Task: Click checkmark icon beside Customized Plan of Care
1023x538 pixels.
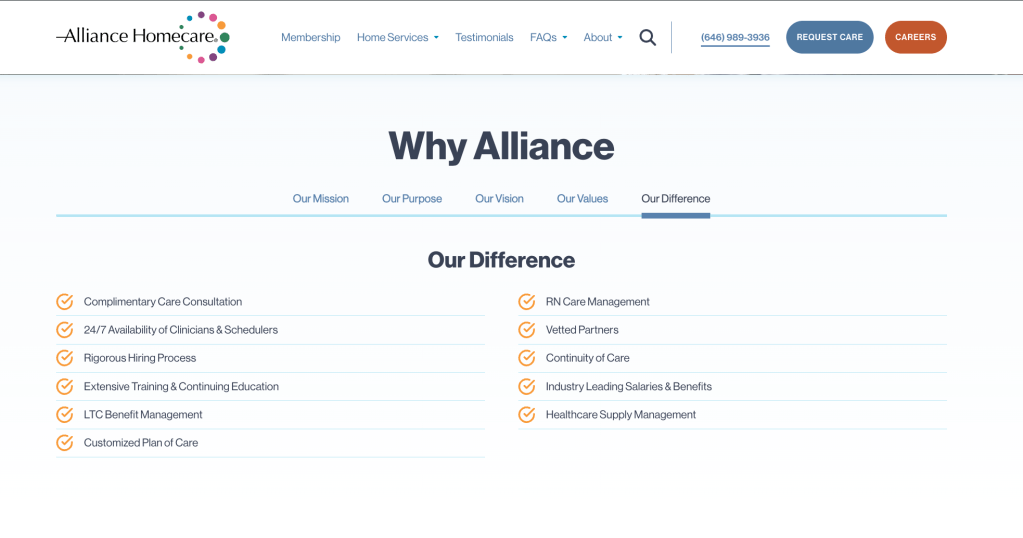Action: pyautogui.click(x=65, y=443)
